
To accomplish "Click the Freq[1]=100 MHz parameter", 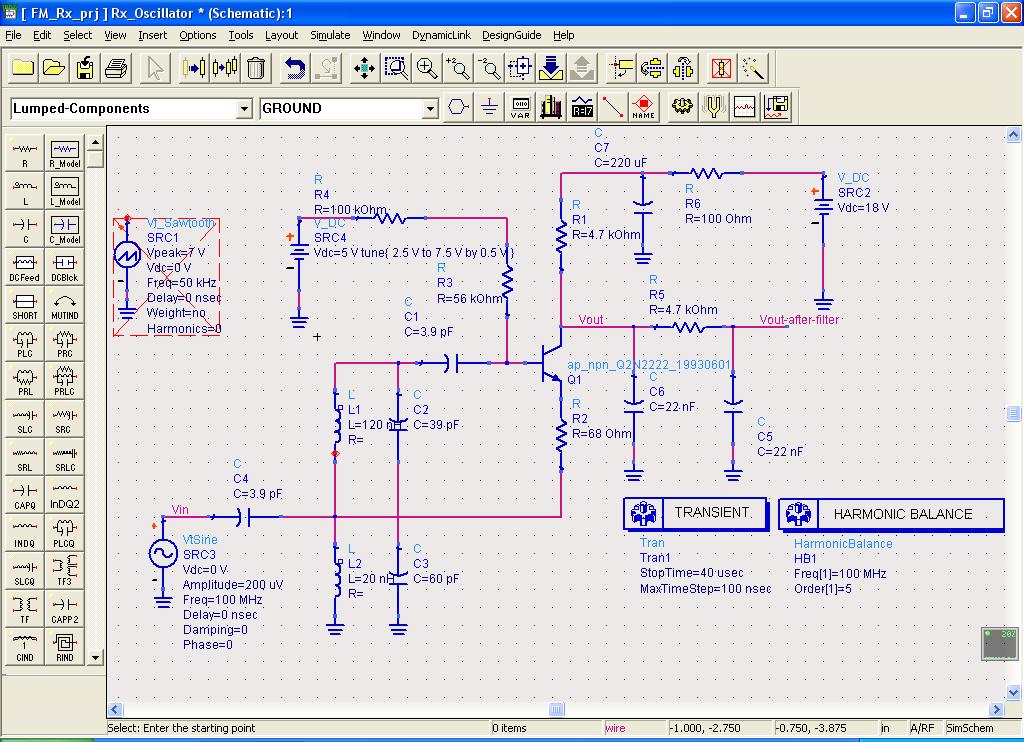I will 840,573.
